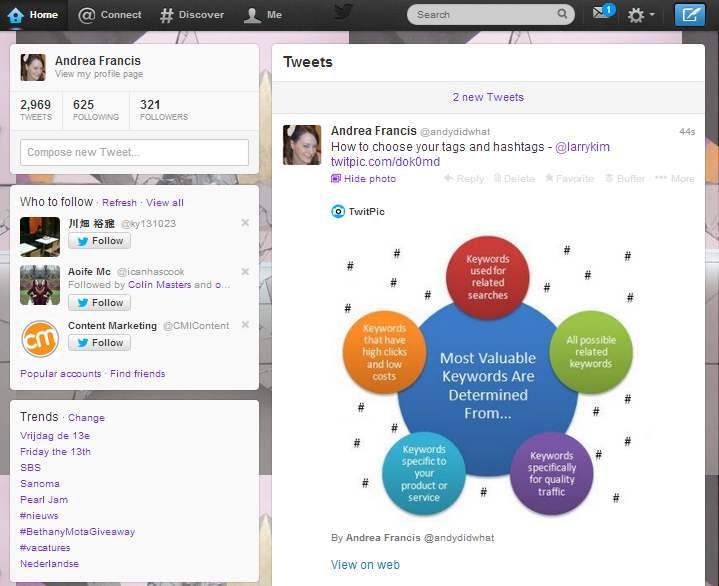Click View on web link
The width and height of the screenshot is (719, 586).
click(x=365, y=565)
